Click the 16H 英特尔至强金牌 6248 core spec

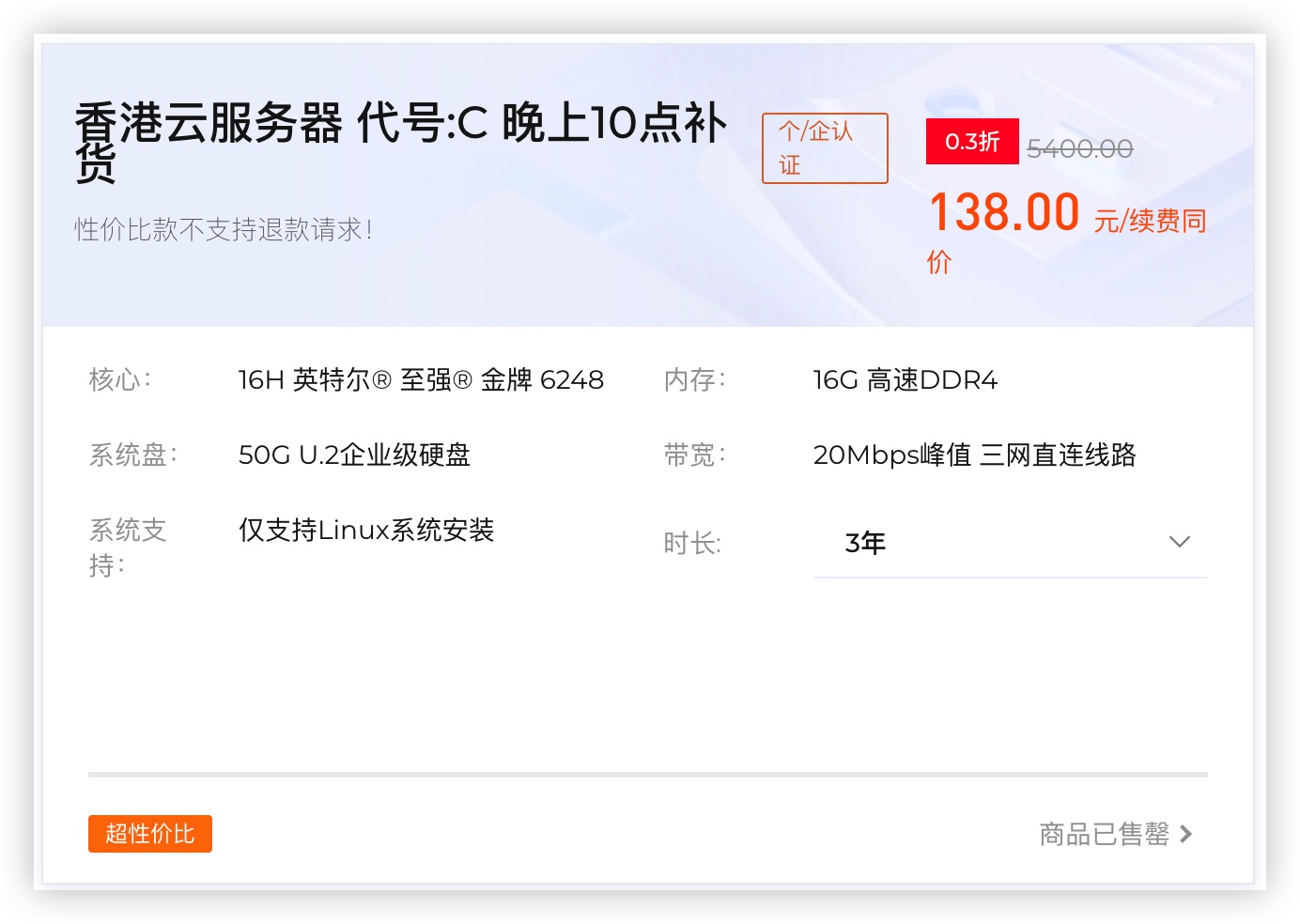(421, 379)
